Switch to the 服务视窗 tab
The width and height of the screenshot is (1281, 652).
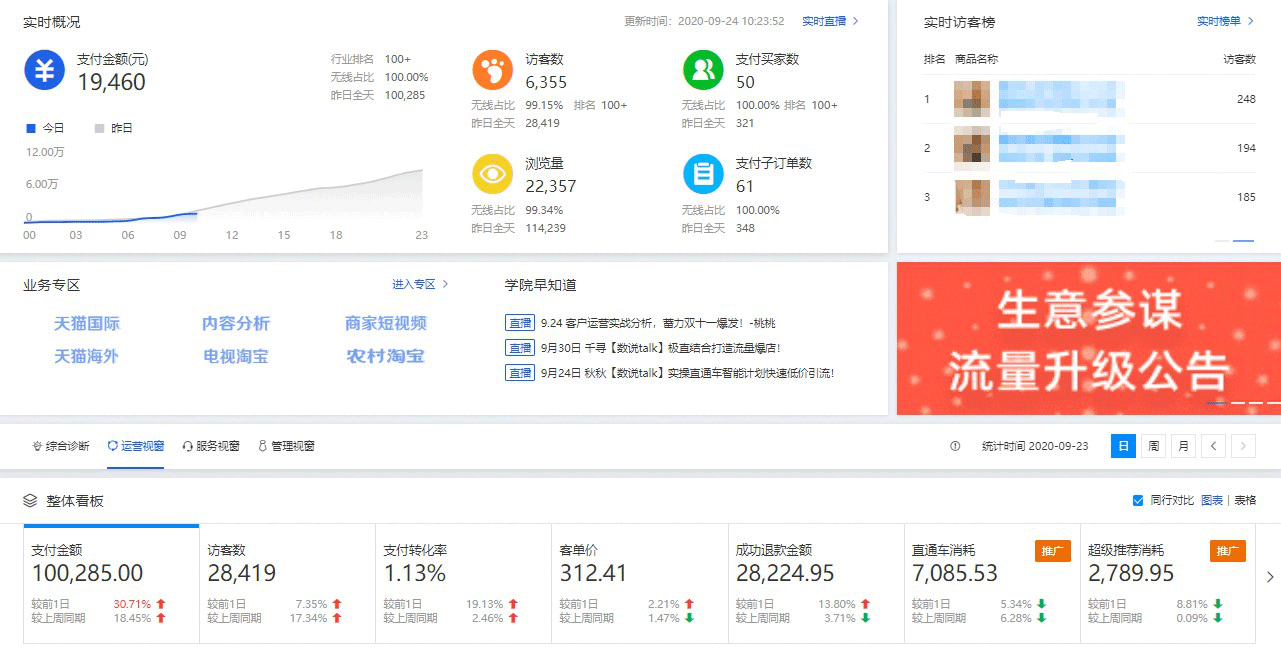coord(211,446)
